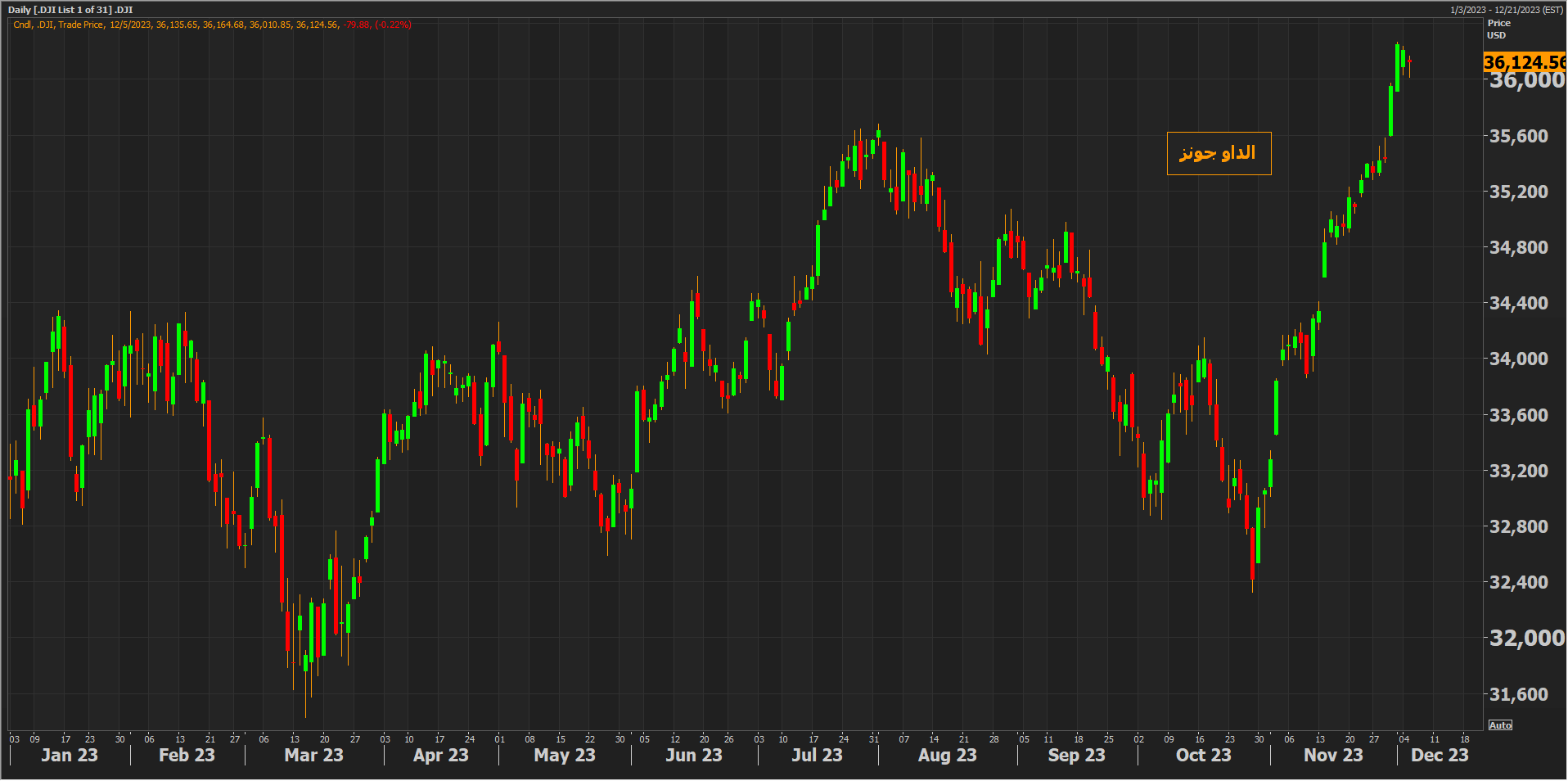The width and height of the screenshot is (1568, 781).
Task: Click the 36,000 price axis label
Action: (1526, 80)
